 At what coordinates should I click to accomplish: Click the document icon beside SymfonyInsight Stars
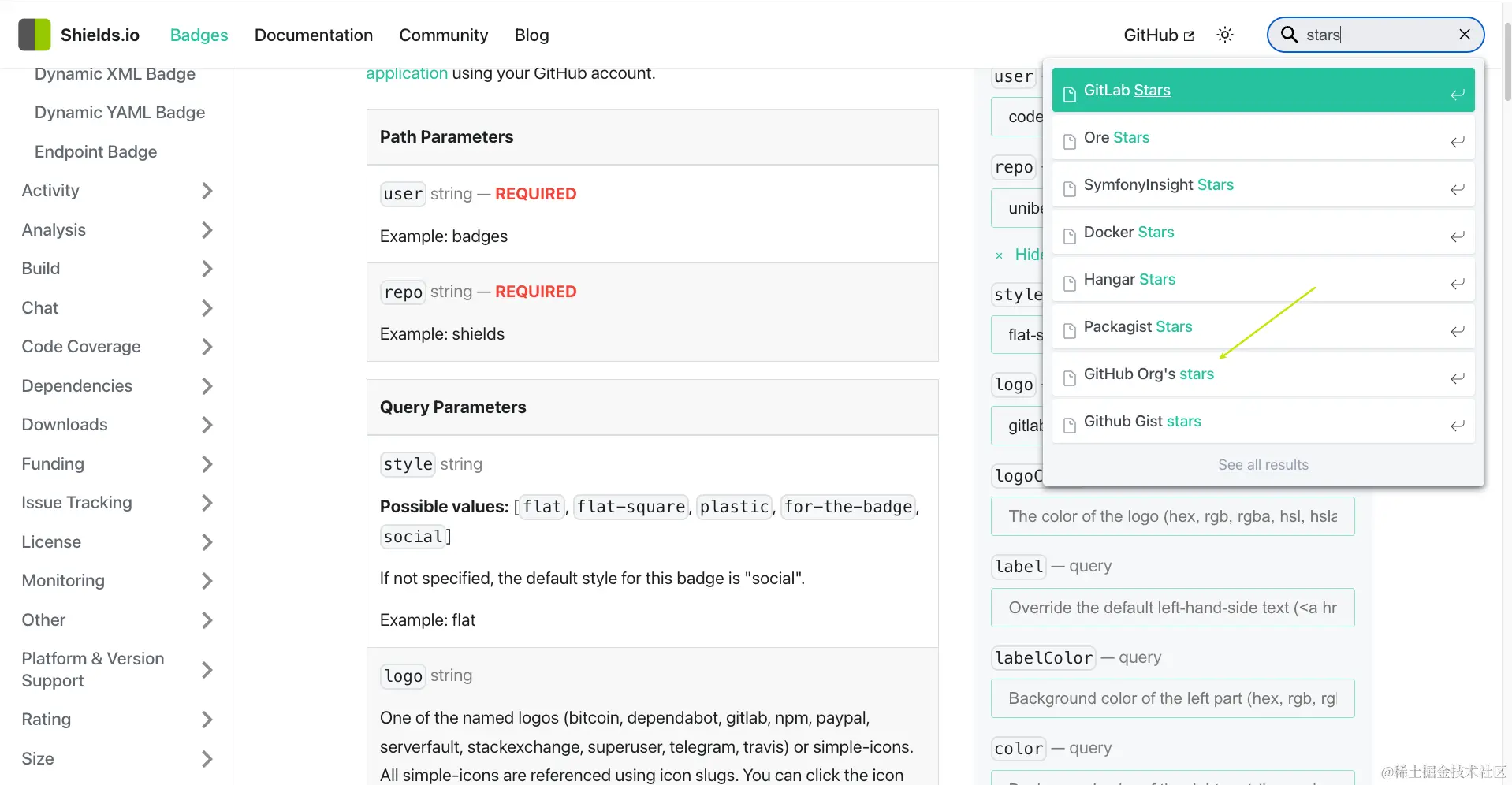pos(1070,189)
